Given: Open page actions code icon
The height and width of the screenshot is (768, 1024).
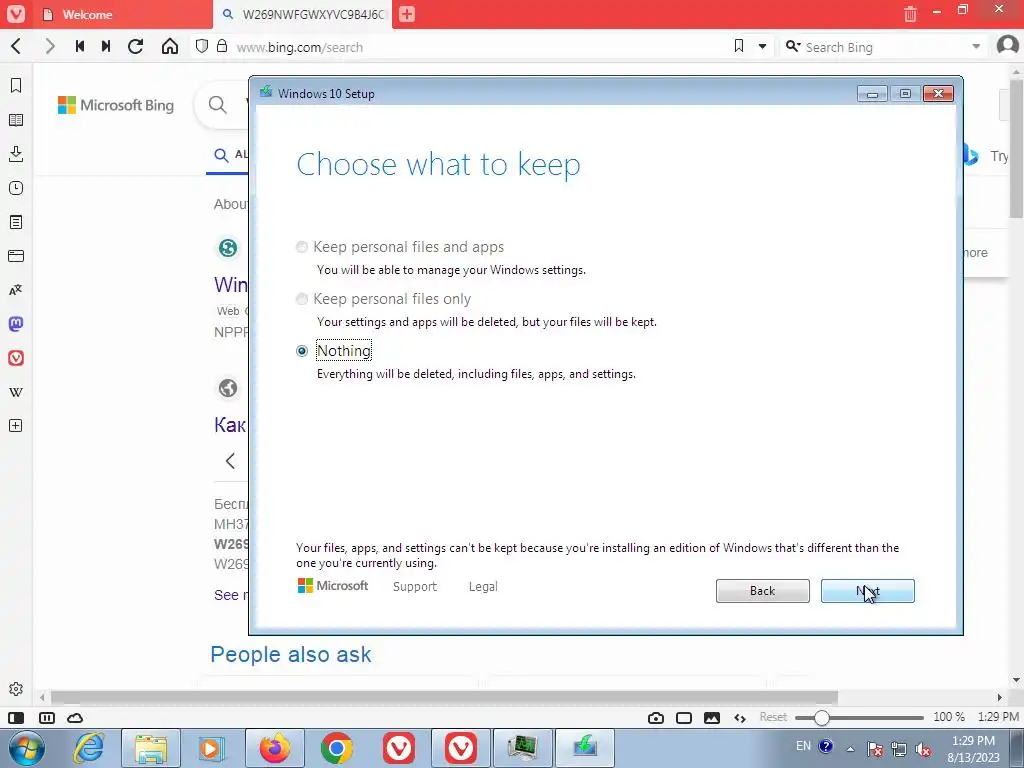Looking at the screenshot, I should click(740, 718).
